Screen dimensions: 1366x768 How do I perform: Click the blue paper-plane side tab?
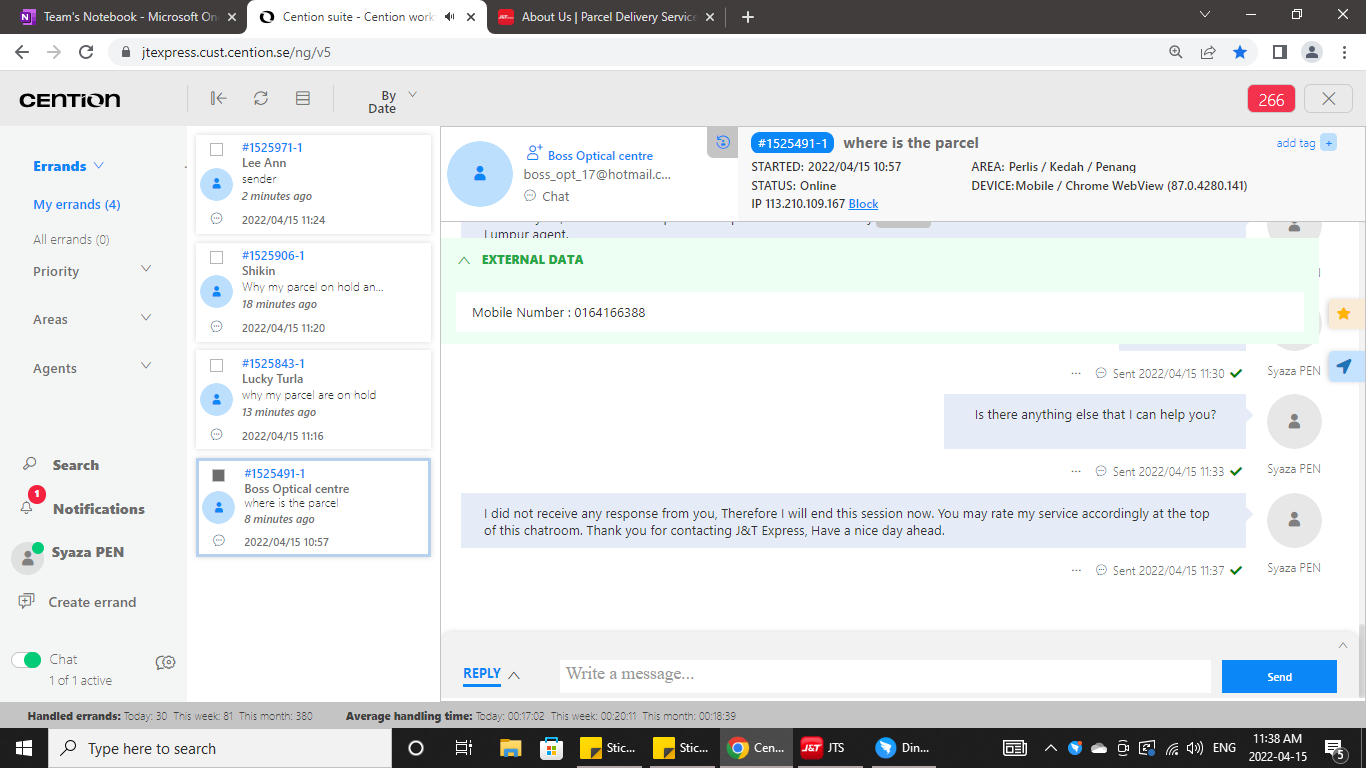[x=1344, y=366]
